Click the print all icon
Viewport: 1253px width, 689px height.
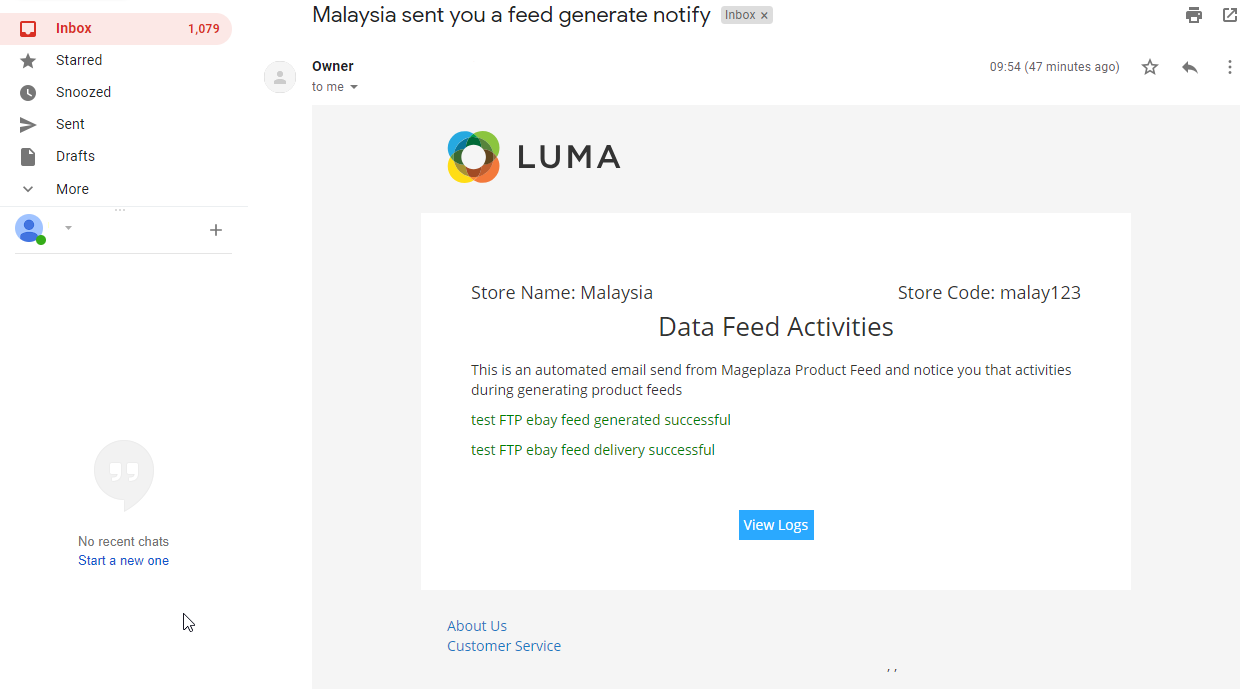(1193, 15)
